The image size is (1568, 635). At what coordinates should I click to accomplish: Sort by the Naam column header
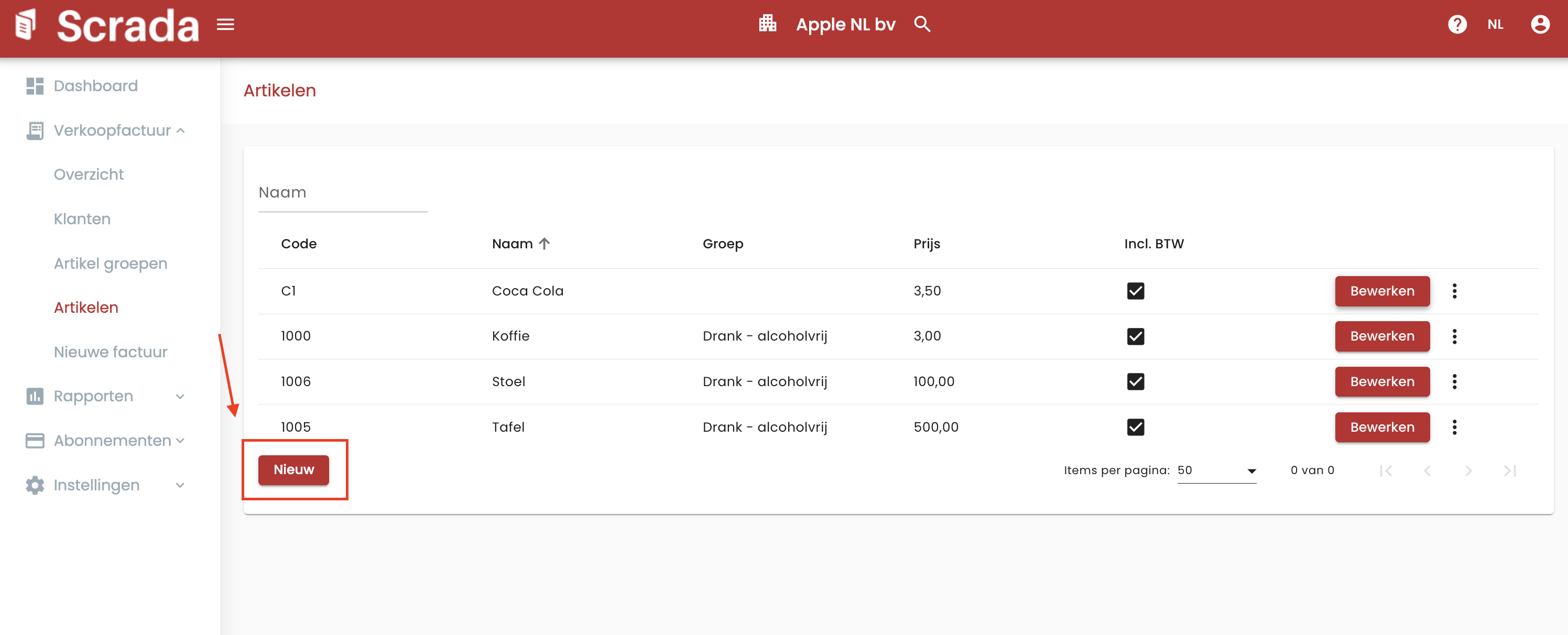point(513,244)
